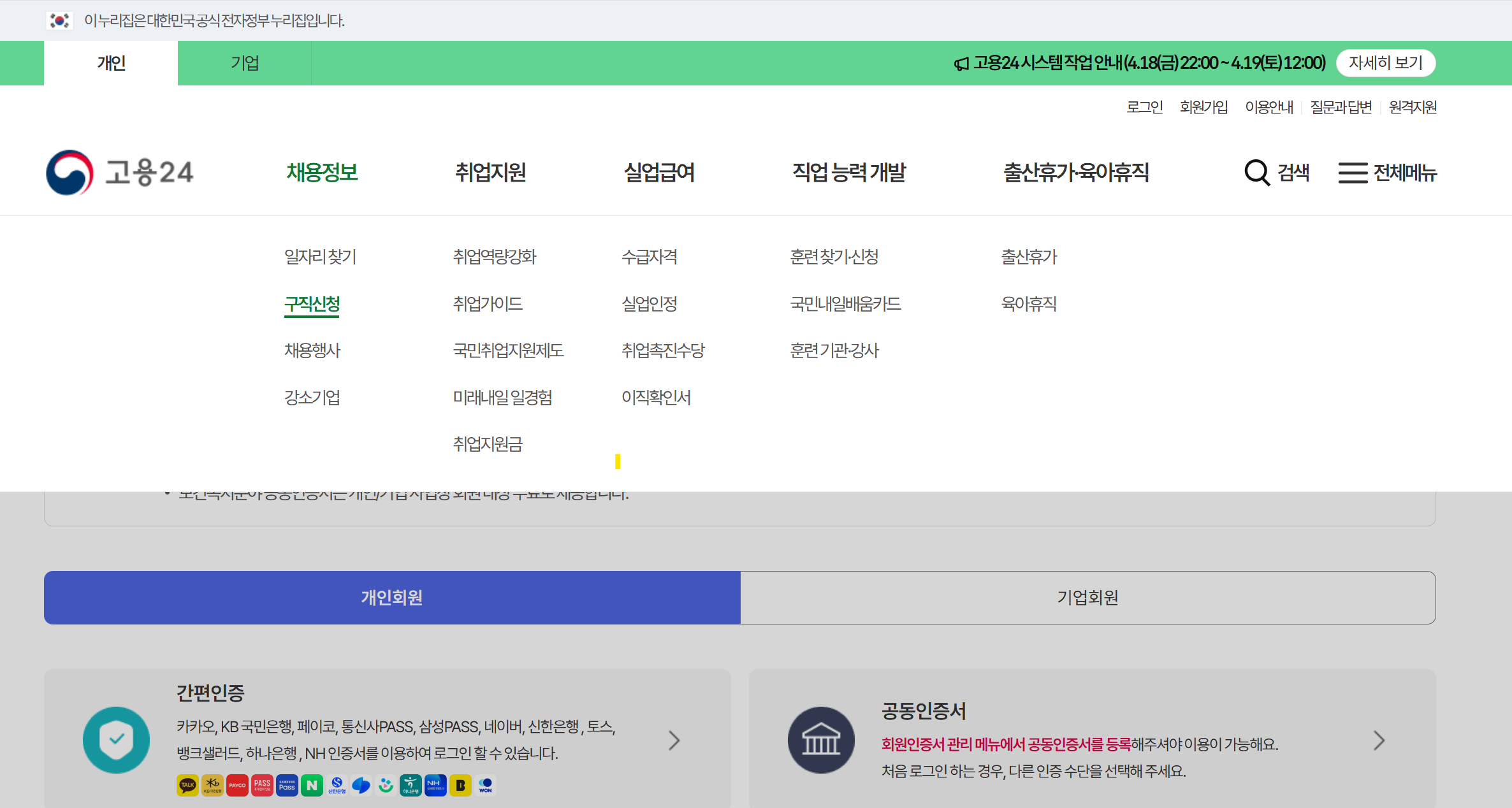Screen dimensions: 1512x808
Task: Open the 전체메뉴 hamburger menu
Action: (x=1353, y=172)
